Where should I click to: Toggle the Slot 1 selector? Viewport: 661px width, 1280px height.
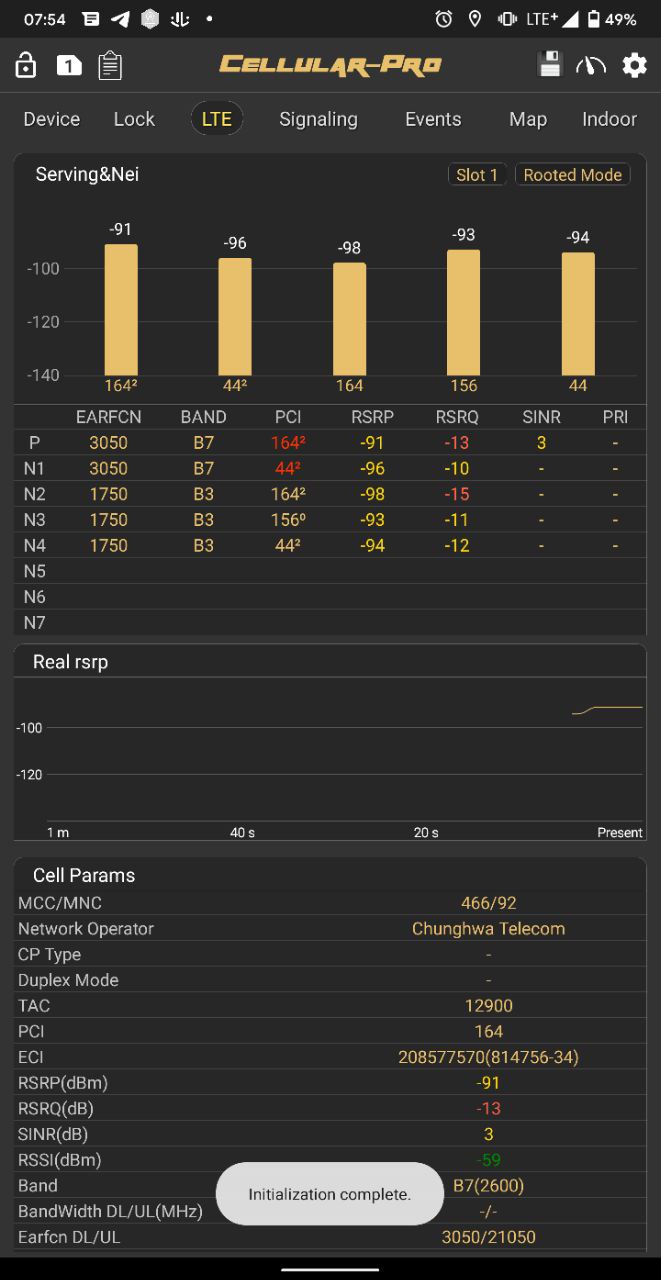(x=477, y=175)
